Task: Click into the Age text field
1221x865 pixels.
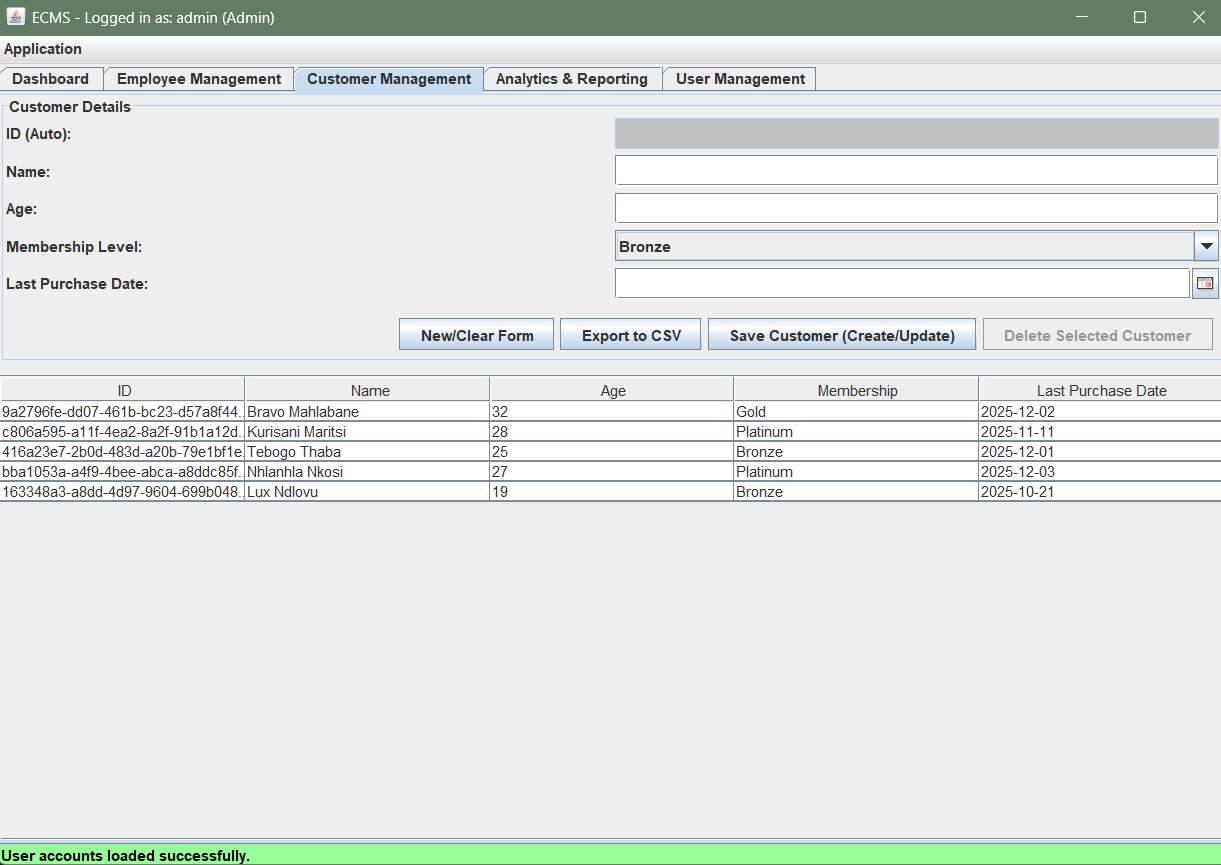Action: (915, 208)
